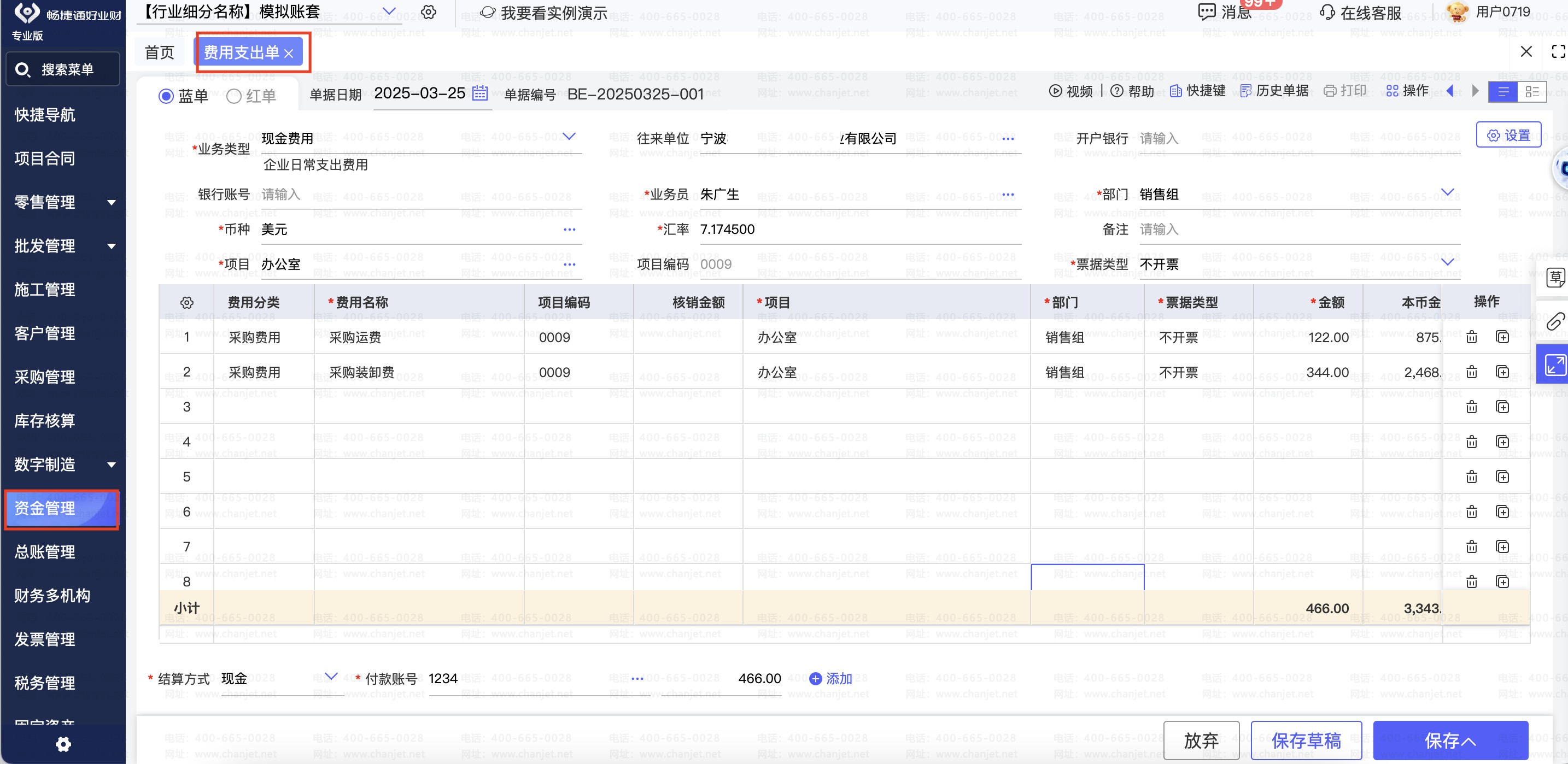
Task: Open 项目合同 in sidebar
Action: pos(44,159)
